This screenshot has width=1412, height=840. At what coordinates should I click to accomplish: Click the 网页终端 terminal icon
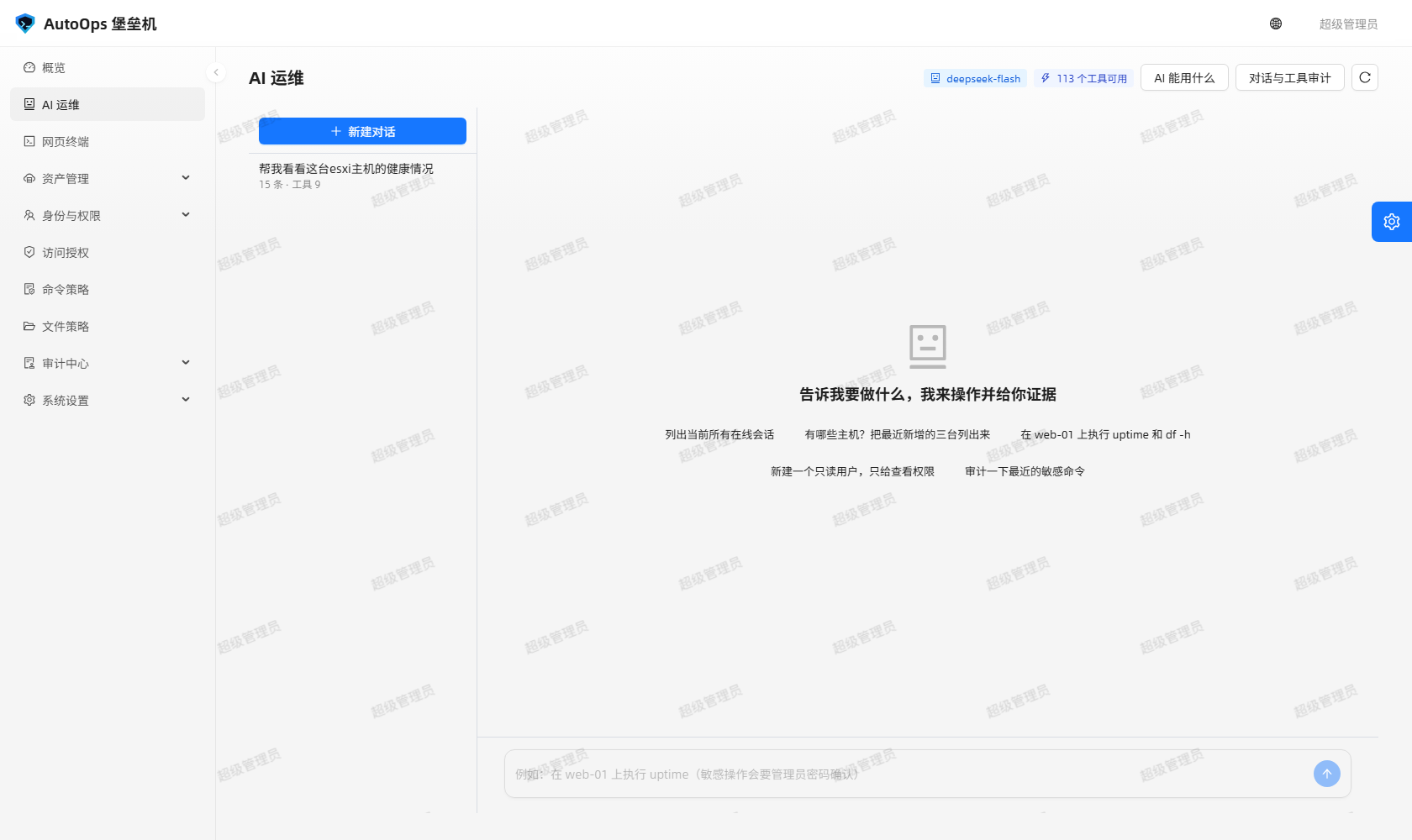tap(29, 141)
